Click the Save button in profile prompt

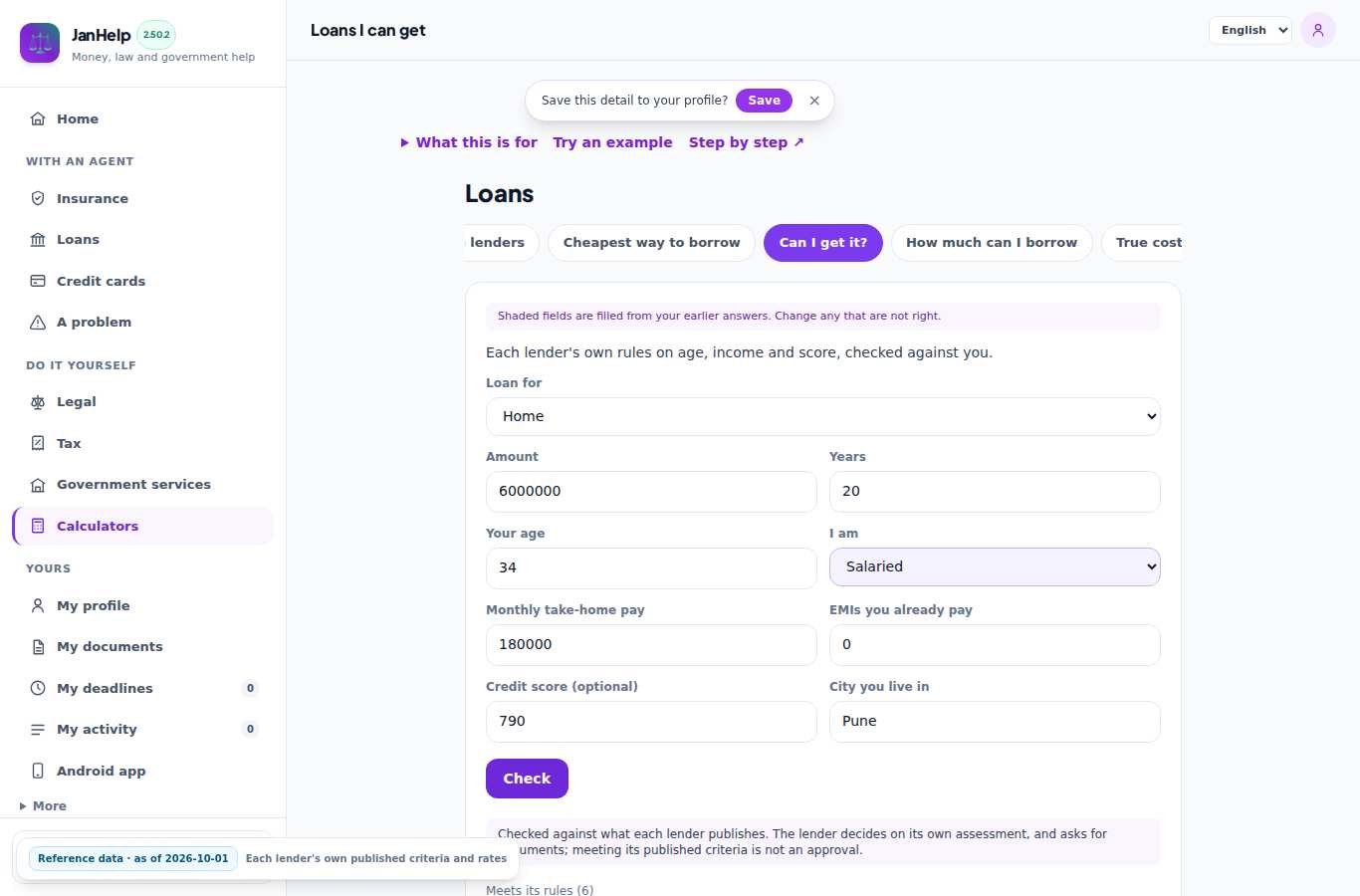[765, 101]
